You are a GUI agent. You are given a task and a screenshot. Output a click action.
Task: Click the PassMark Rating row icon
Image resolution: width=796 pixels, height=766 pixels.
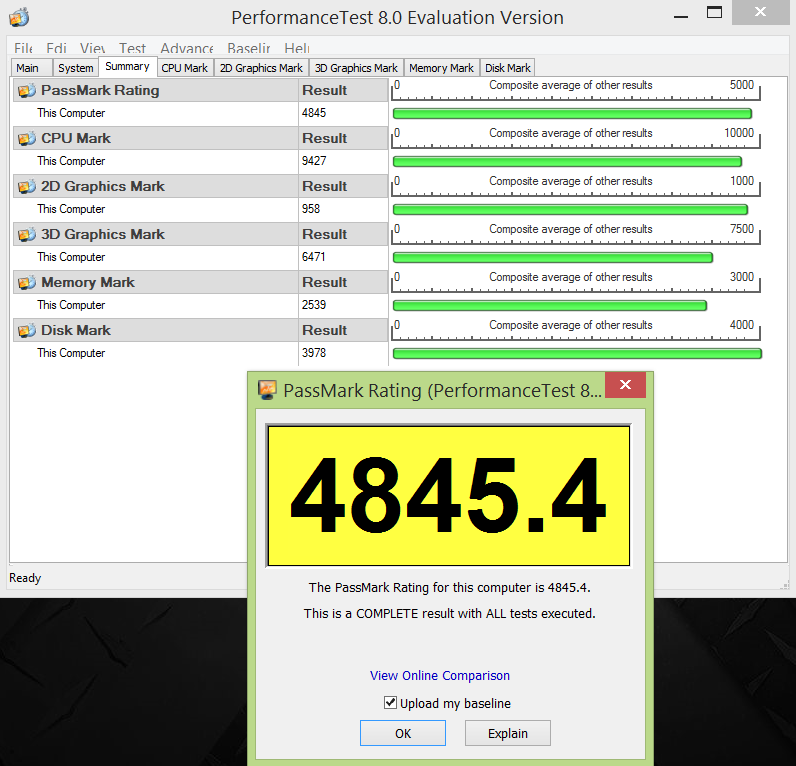coord(26,90)
